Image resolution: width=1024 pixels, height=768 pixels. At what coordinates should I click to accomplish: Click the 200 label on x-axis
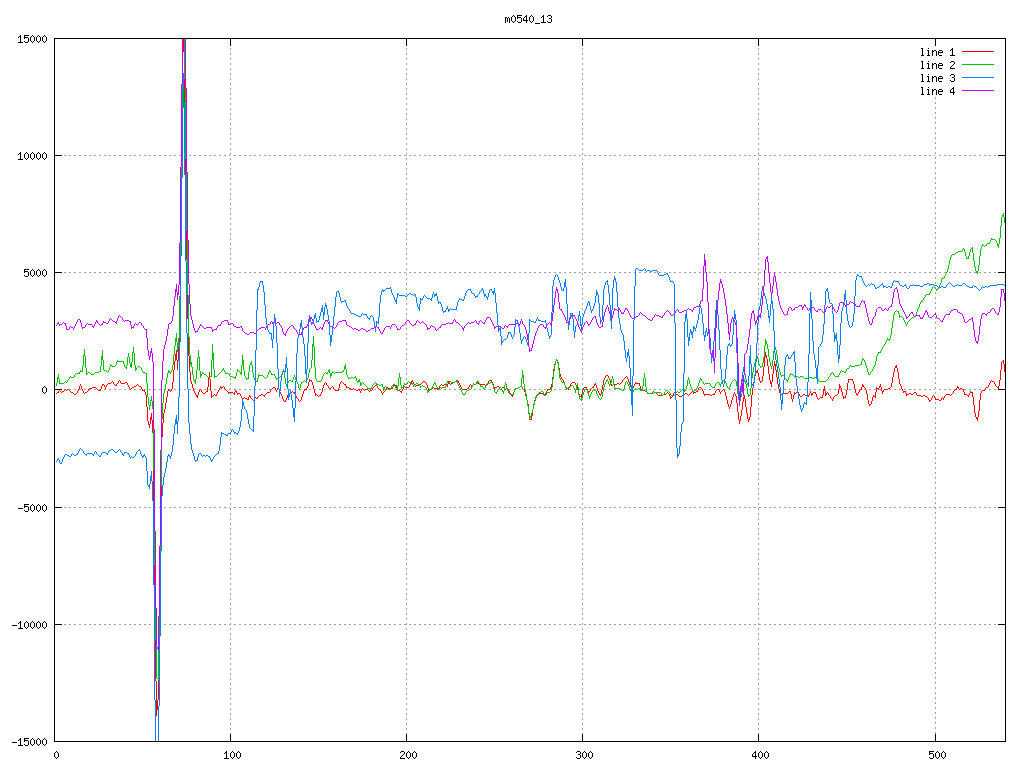point(407,755)
